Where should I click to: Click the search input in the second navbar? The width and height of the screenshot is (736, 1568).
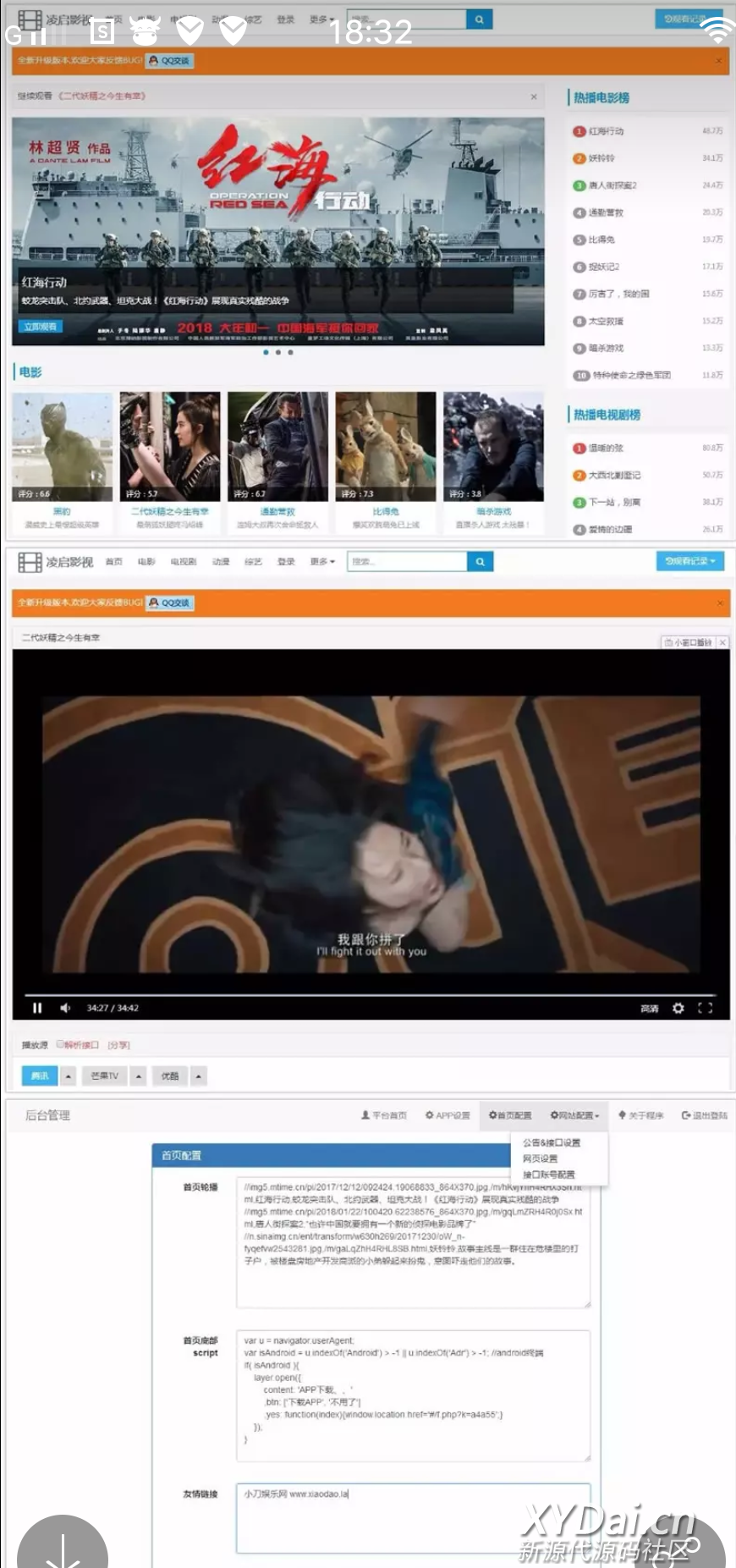click(407, 561)
